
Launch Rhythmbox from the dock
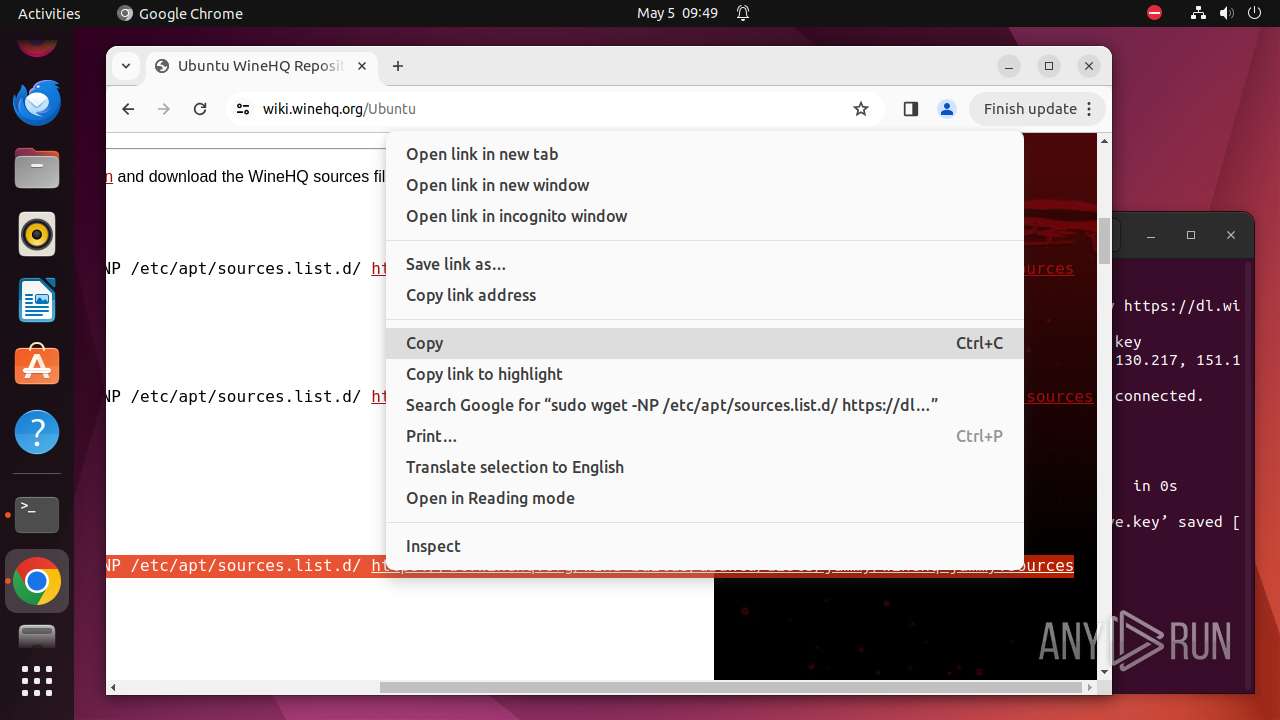point(37,235)
